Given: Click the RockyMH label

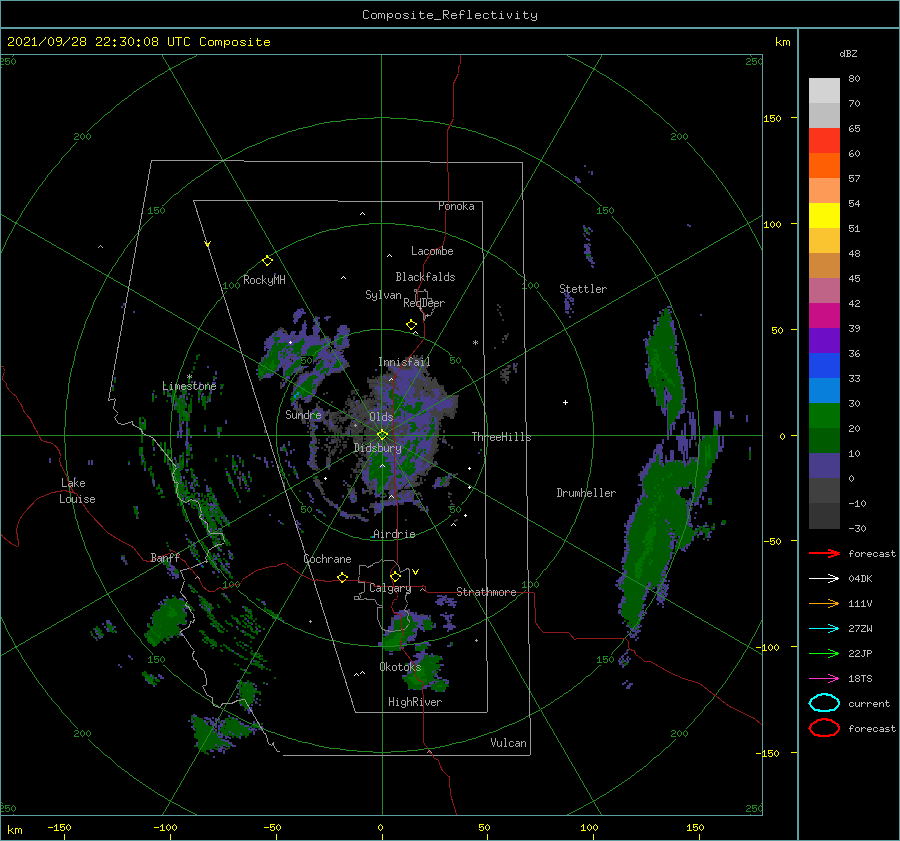Looking at the screenshot, I should [264, 280].
